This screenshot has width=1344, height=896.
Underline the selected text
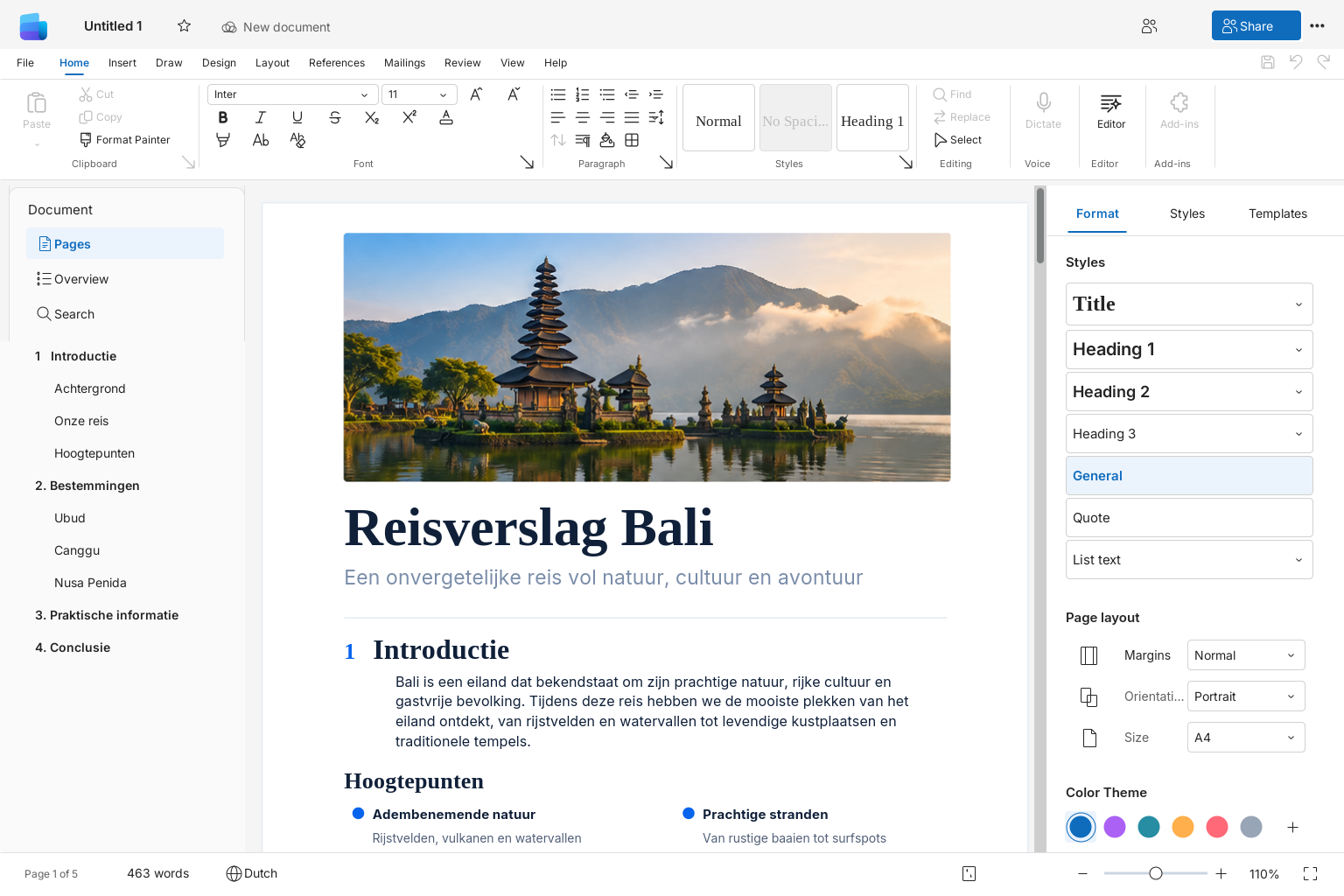coord(297,117)
